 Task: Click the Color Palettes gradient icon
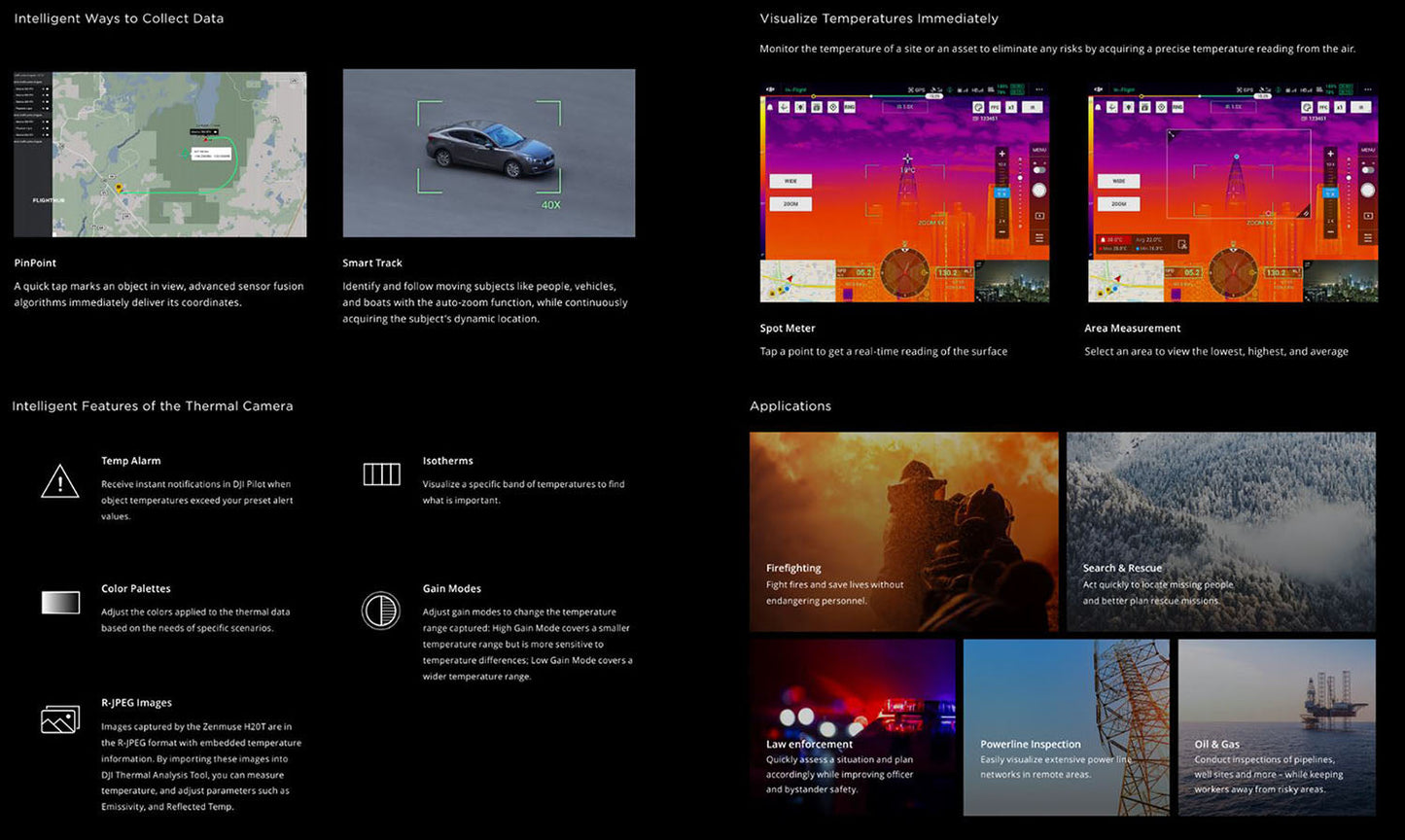60,603
